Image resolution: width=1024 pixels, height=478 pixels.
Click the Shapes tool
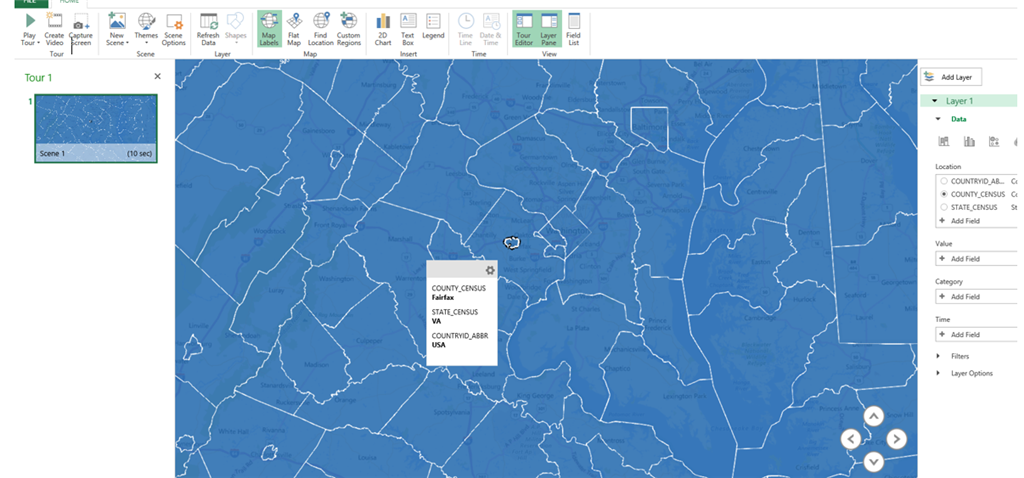tap(236, 29)
